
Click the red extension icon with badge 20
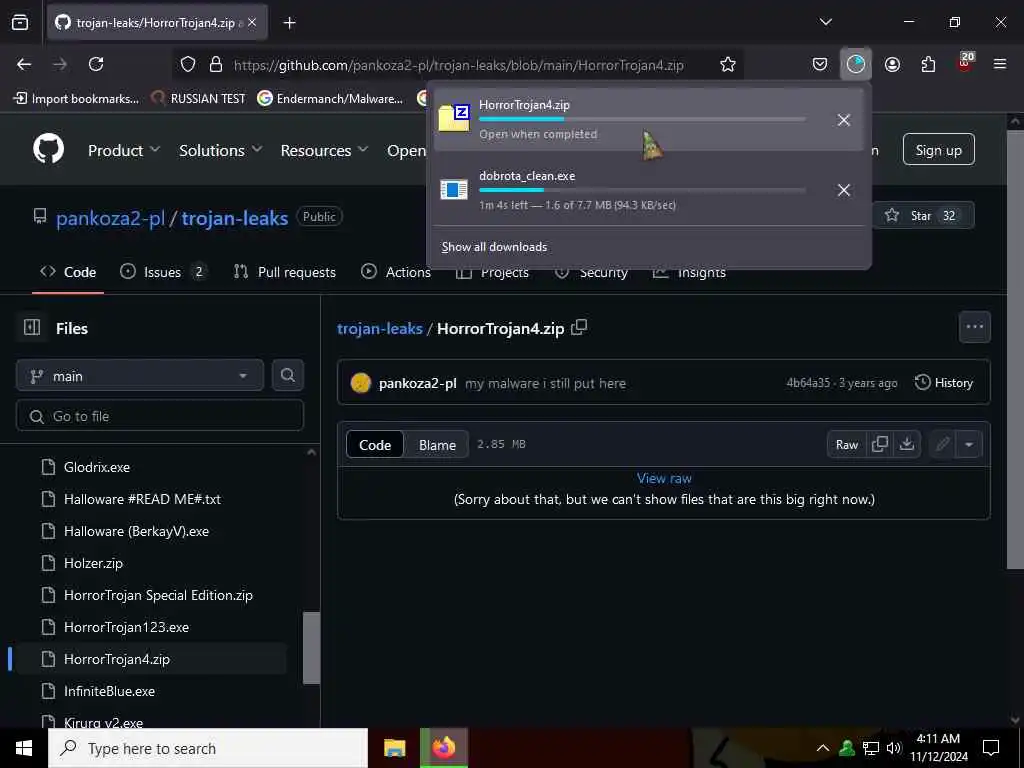point(965,63)
